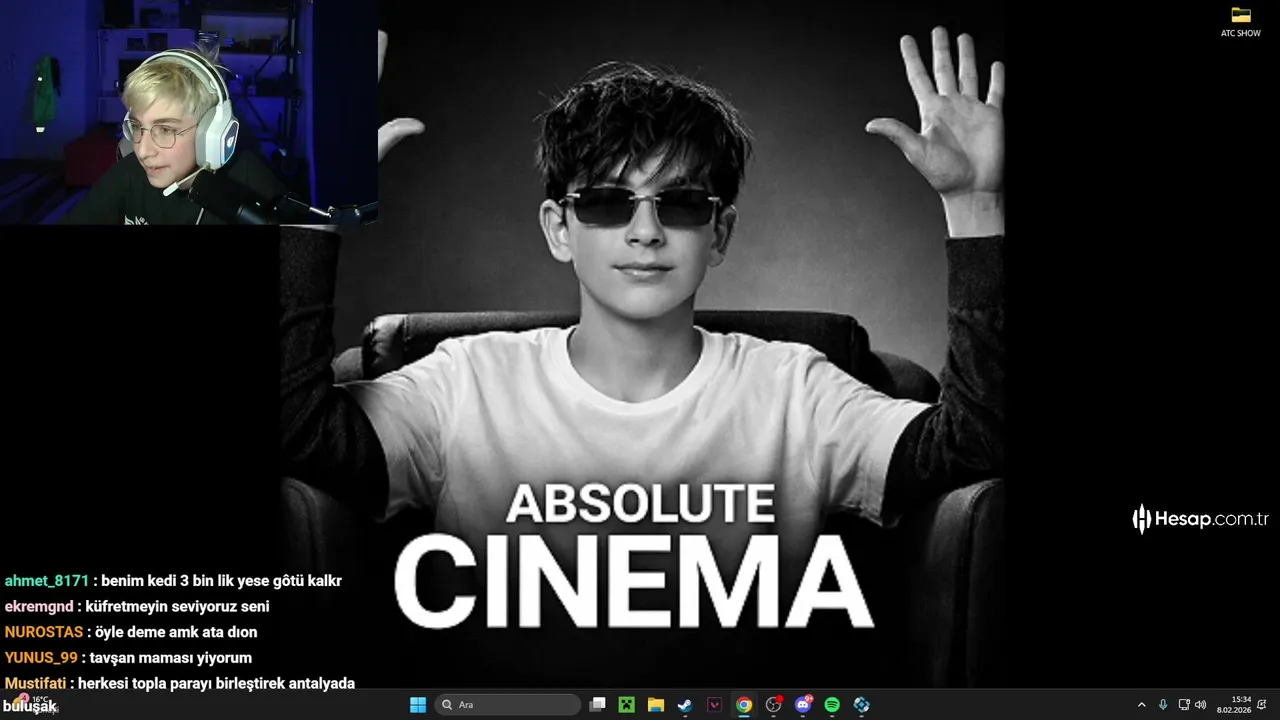Image resolution: width=1280 pixels, height=720 pixels.
Task: Open the volume speaker tray icon
Action: point(1201,705)
